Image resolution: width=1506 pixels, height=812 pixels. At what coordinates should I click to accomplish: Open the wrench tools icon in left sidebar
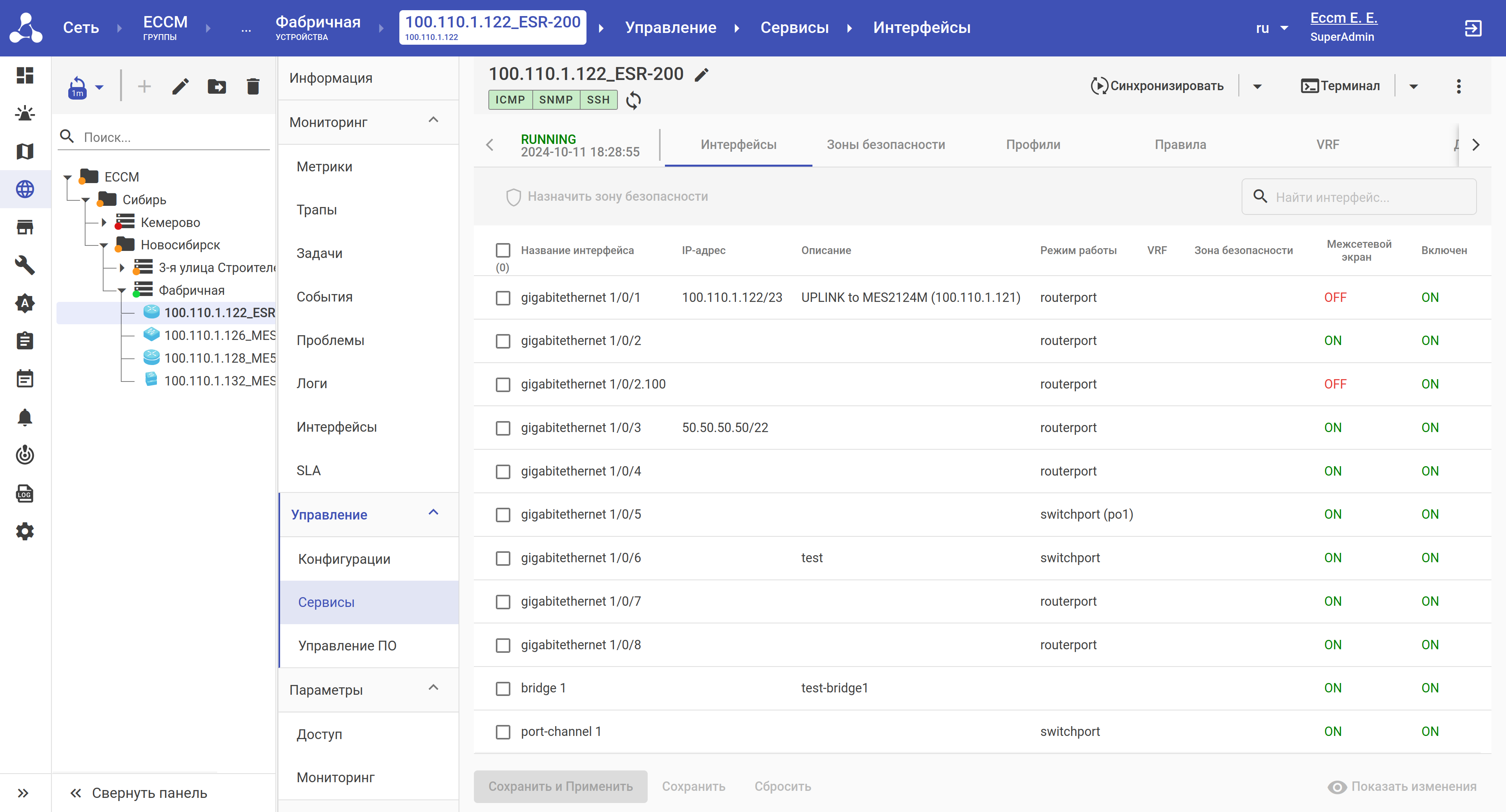(25, 265)
